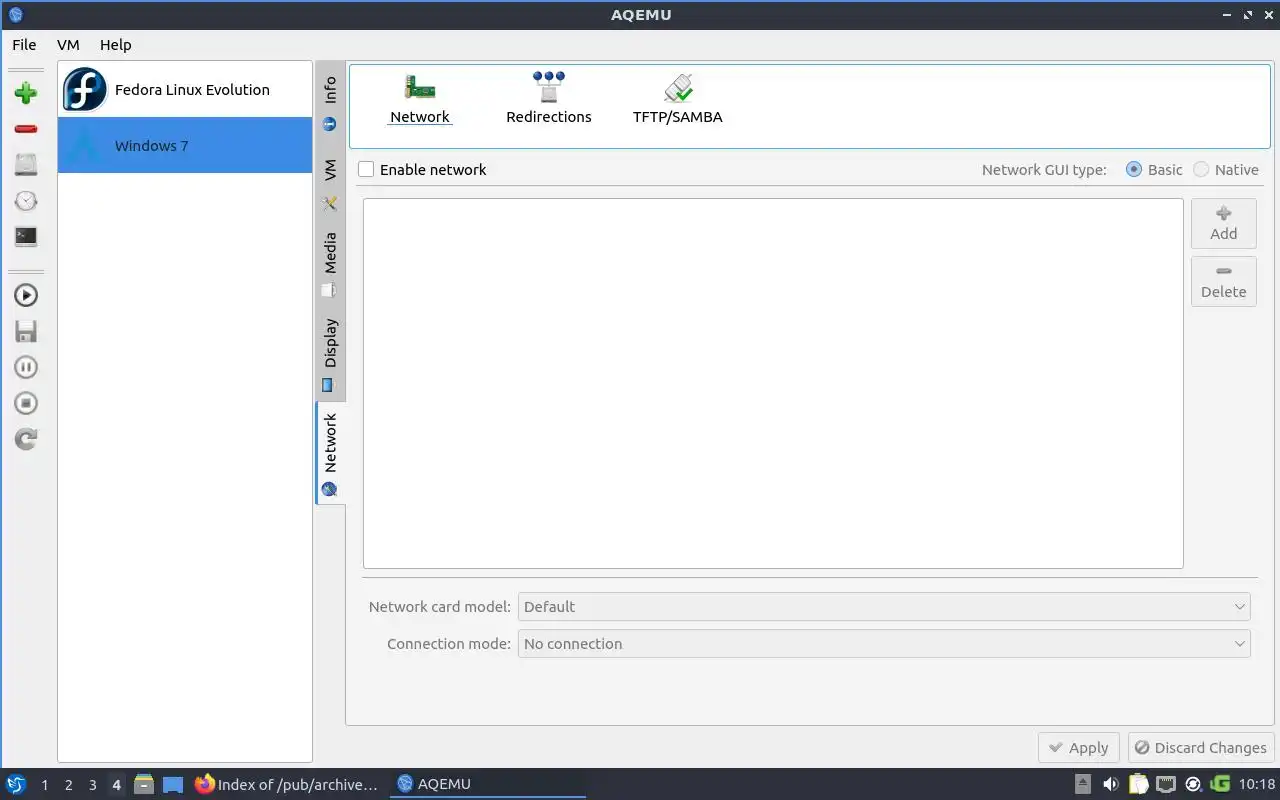Open the clipboard tray icon

click(1139, 784)
